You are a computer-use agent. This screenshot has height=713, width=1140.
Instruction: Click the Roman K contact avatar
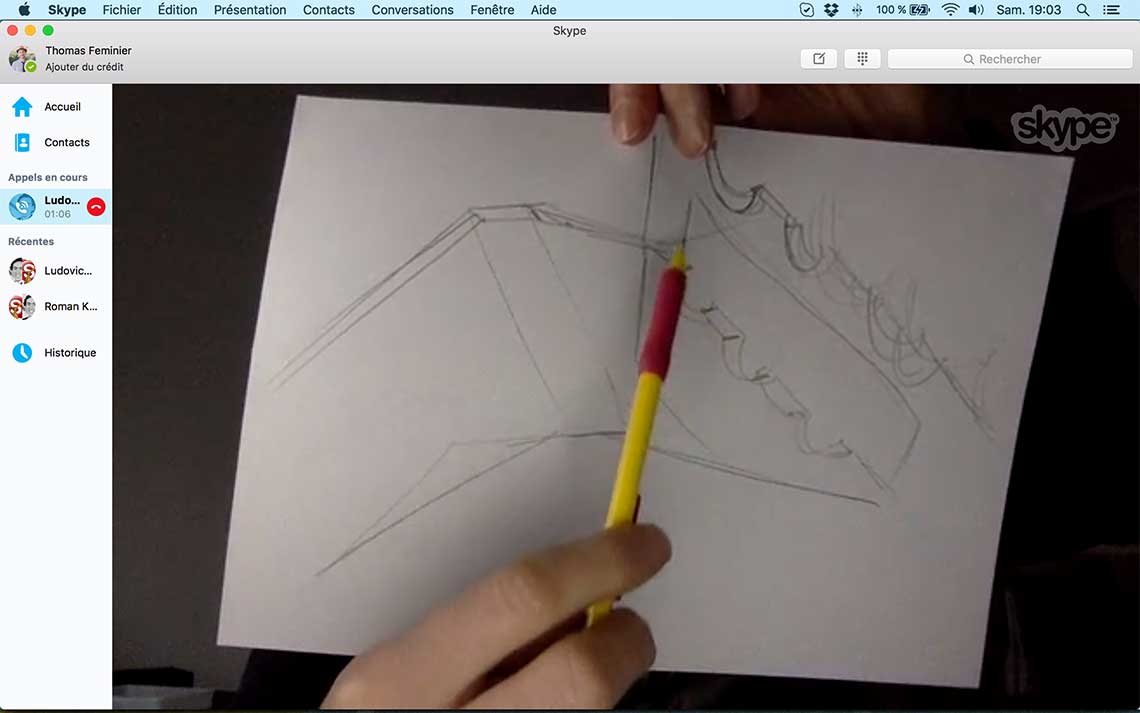click(23, 307)
